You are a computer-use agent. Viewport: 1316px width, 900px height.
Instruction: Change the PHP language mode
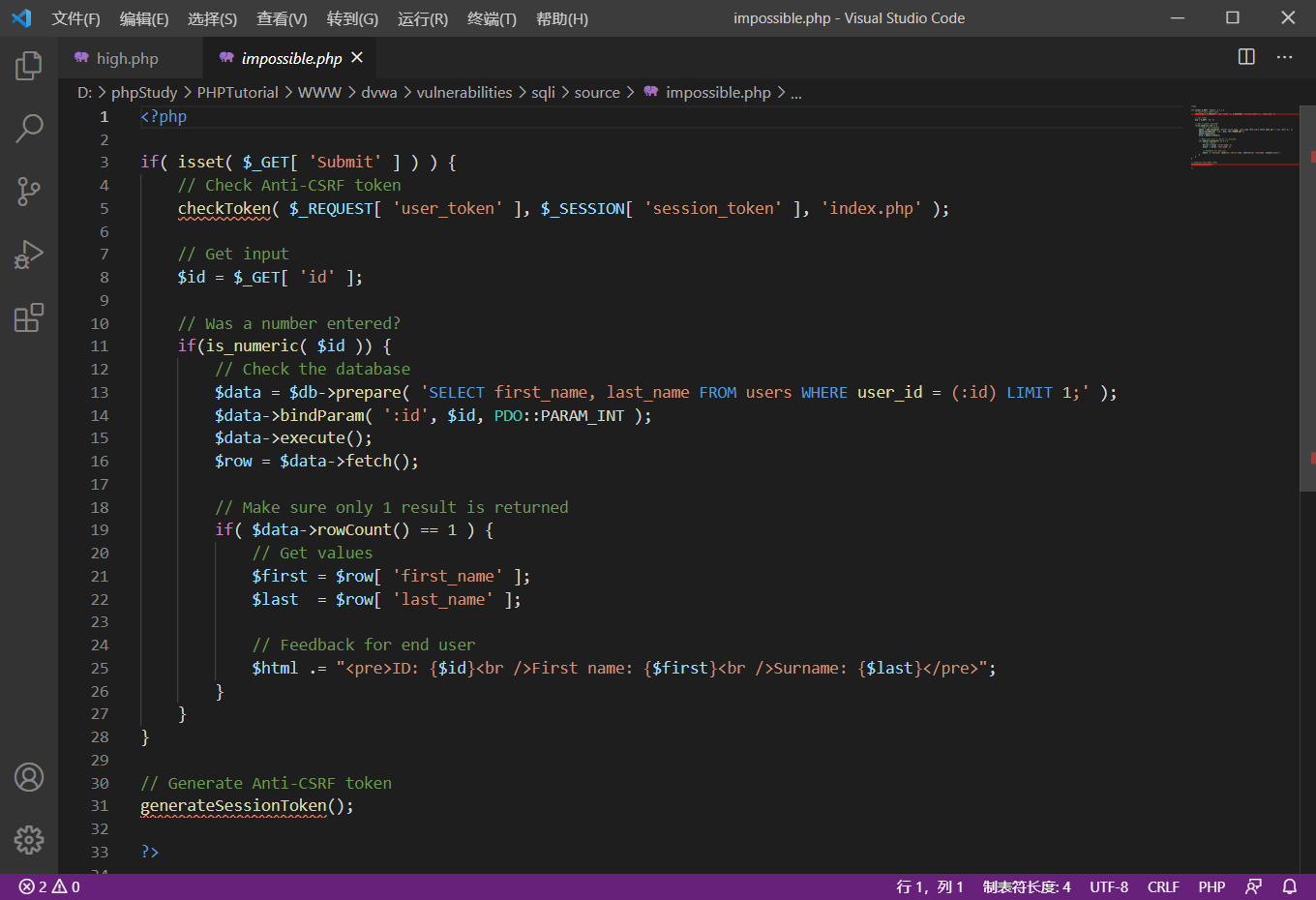1211,886
